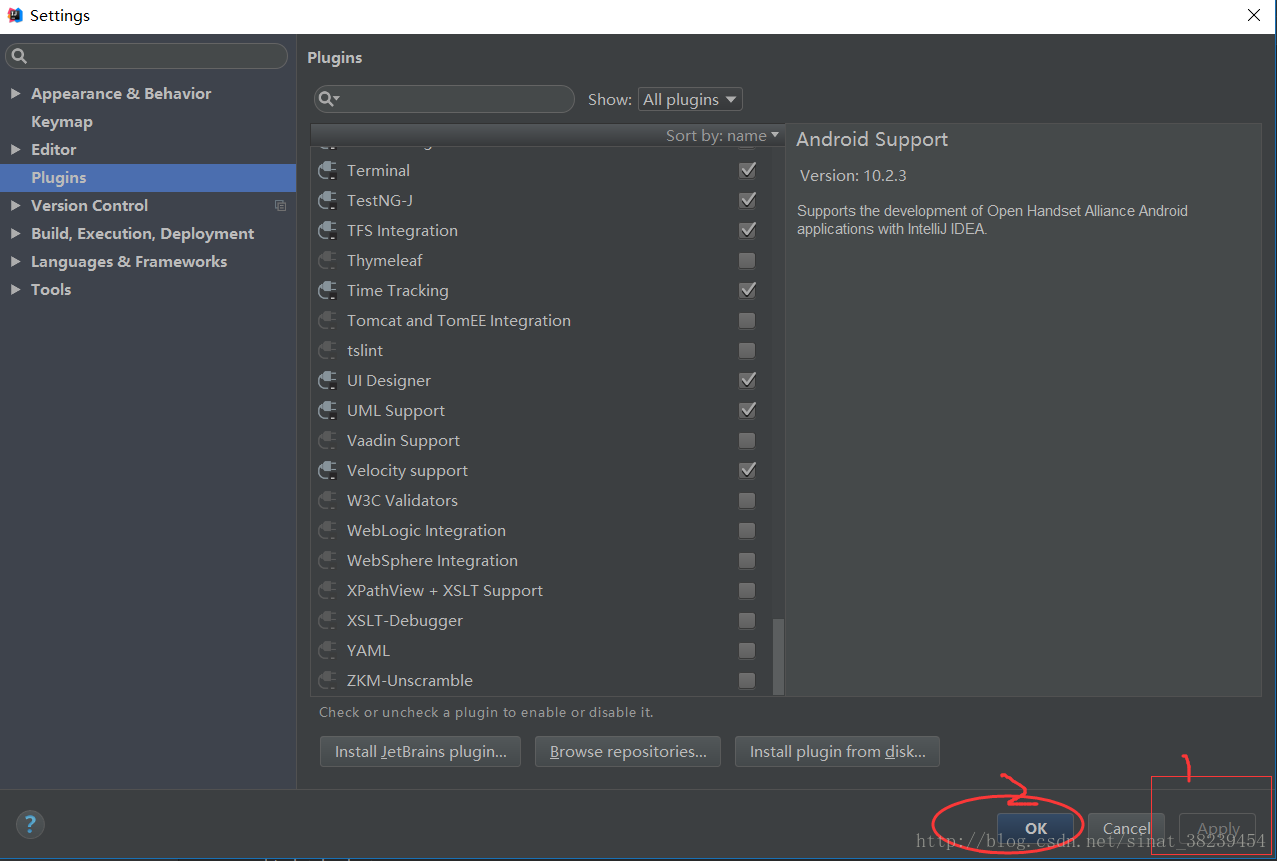Enable Tomcat and TomEE Integration checkbox
The width and height of the screenshot is (1277, 861).
[747, 320]
